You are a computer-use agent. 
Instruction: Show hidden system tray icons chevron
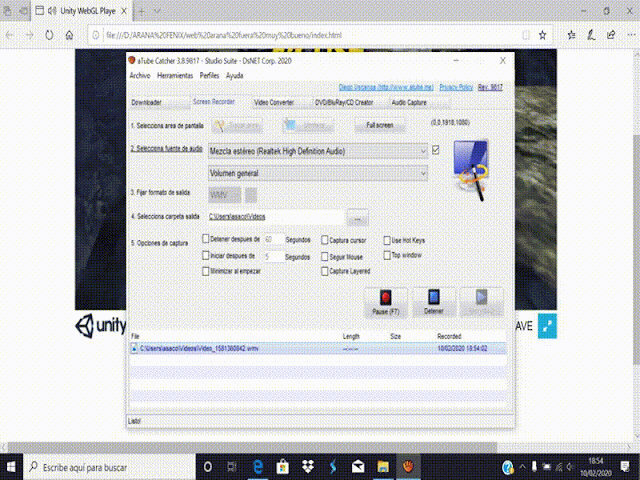click(x=522, y=467)
